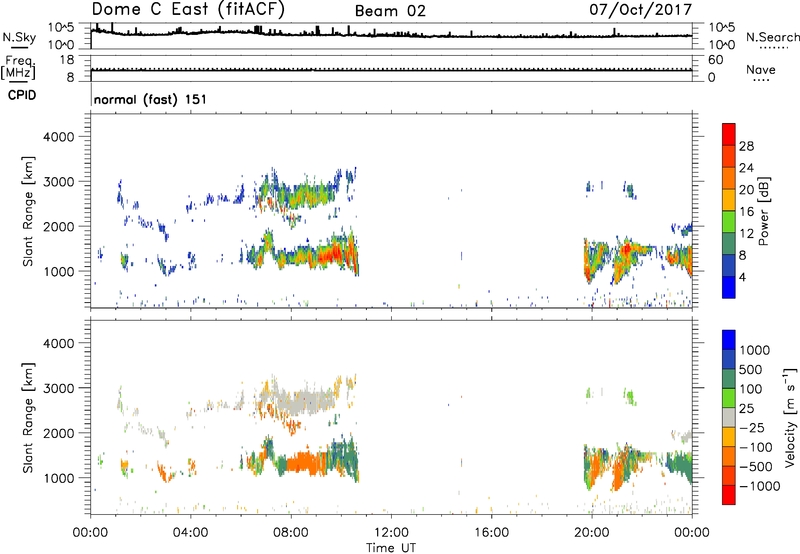The image size is (800, 554).
Task: Click velocity scale value '-25'
Action: click(x=752, y=427)
